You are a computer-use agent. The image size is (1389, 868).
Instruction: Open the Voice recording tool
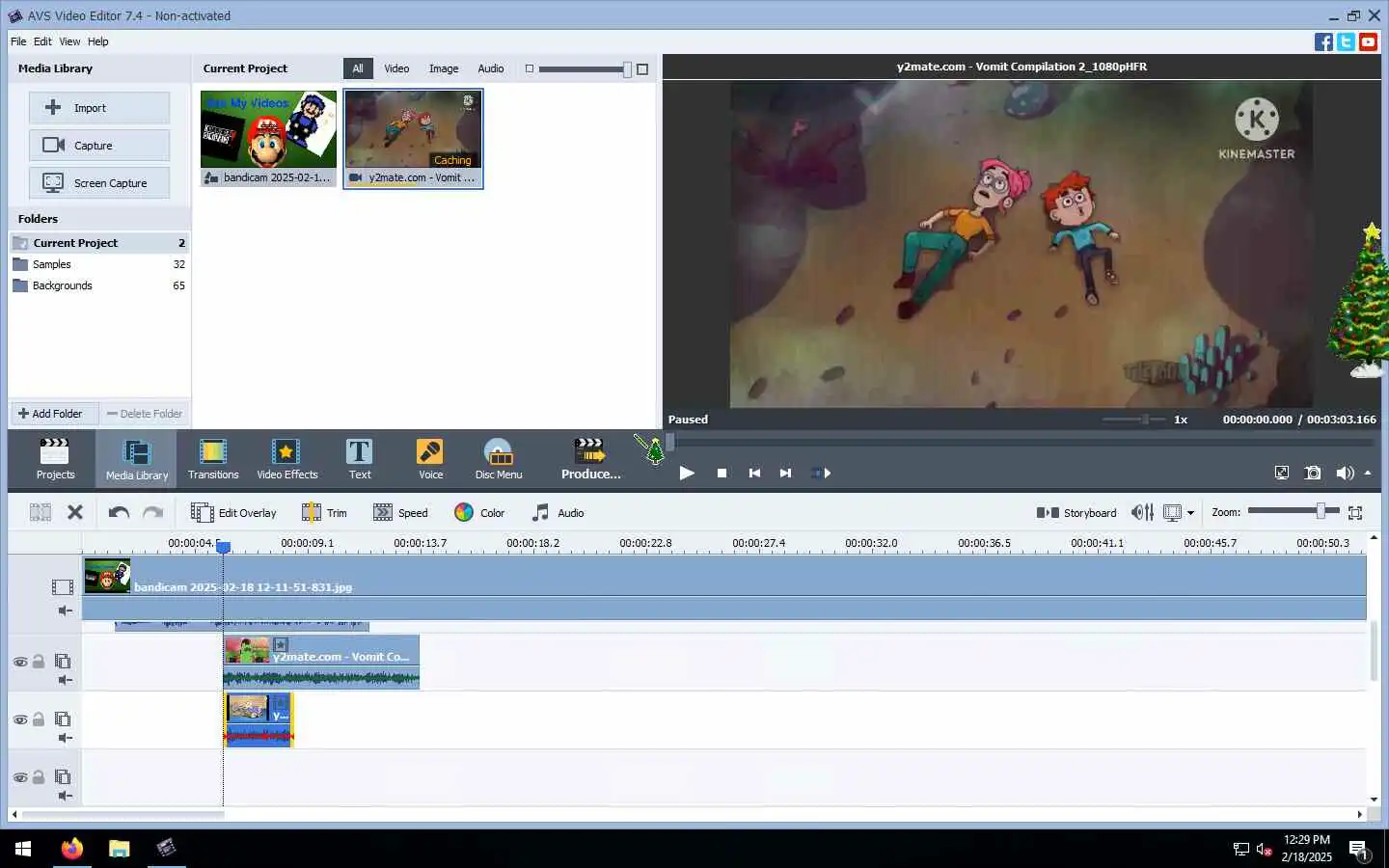click(x=430, y=459)
